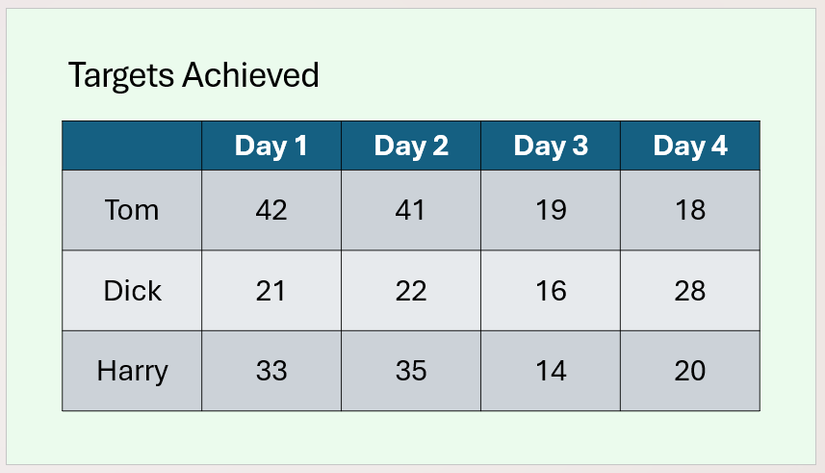825x473 pixels.
Task: Click Harry's Day 3 value 14
Action: point(550,371)
